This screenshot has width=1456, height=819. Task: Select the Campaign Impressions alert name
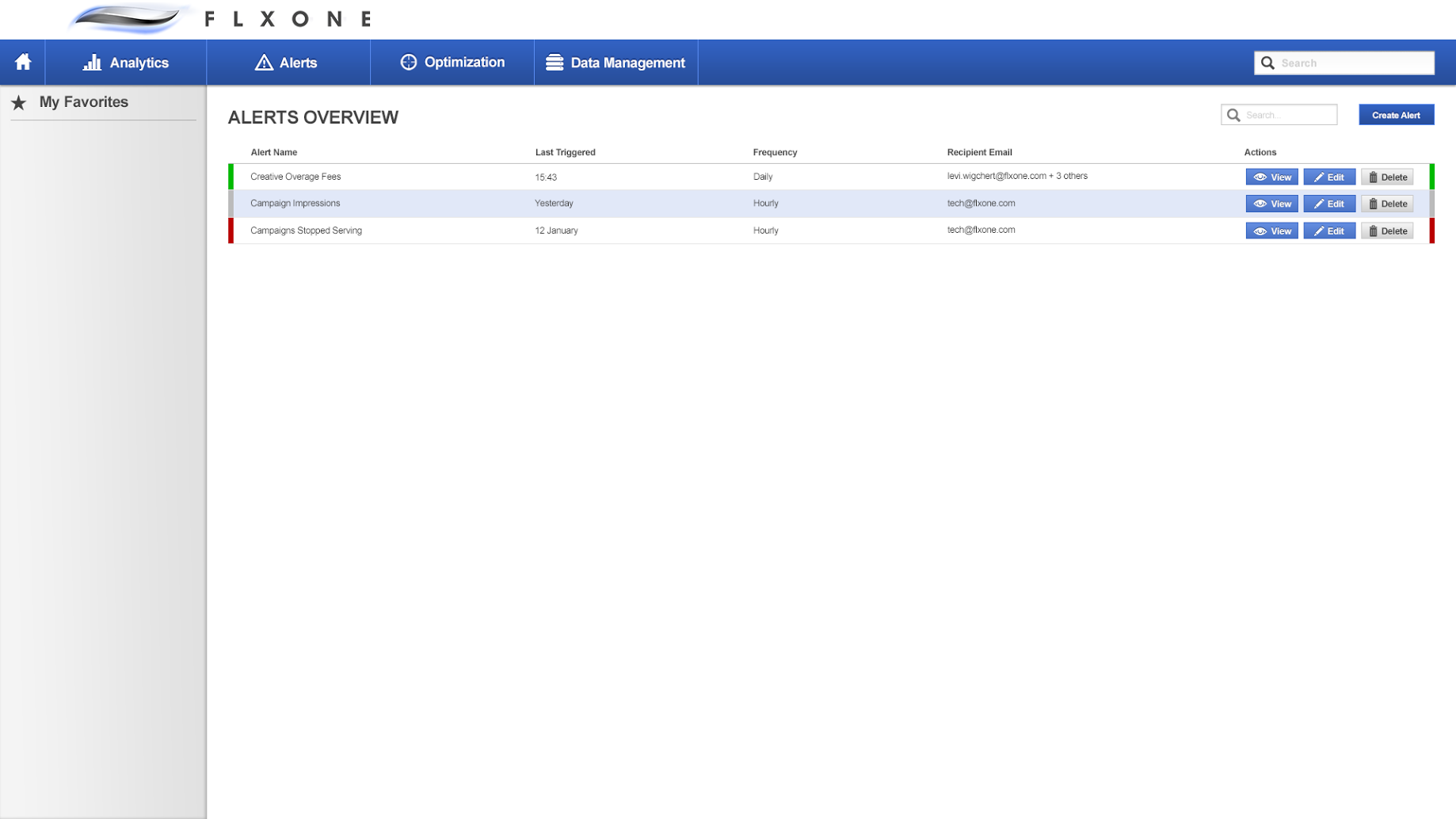tap(295, 204)
